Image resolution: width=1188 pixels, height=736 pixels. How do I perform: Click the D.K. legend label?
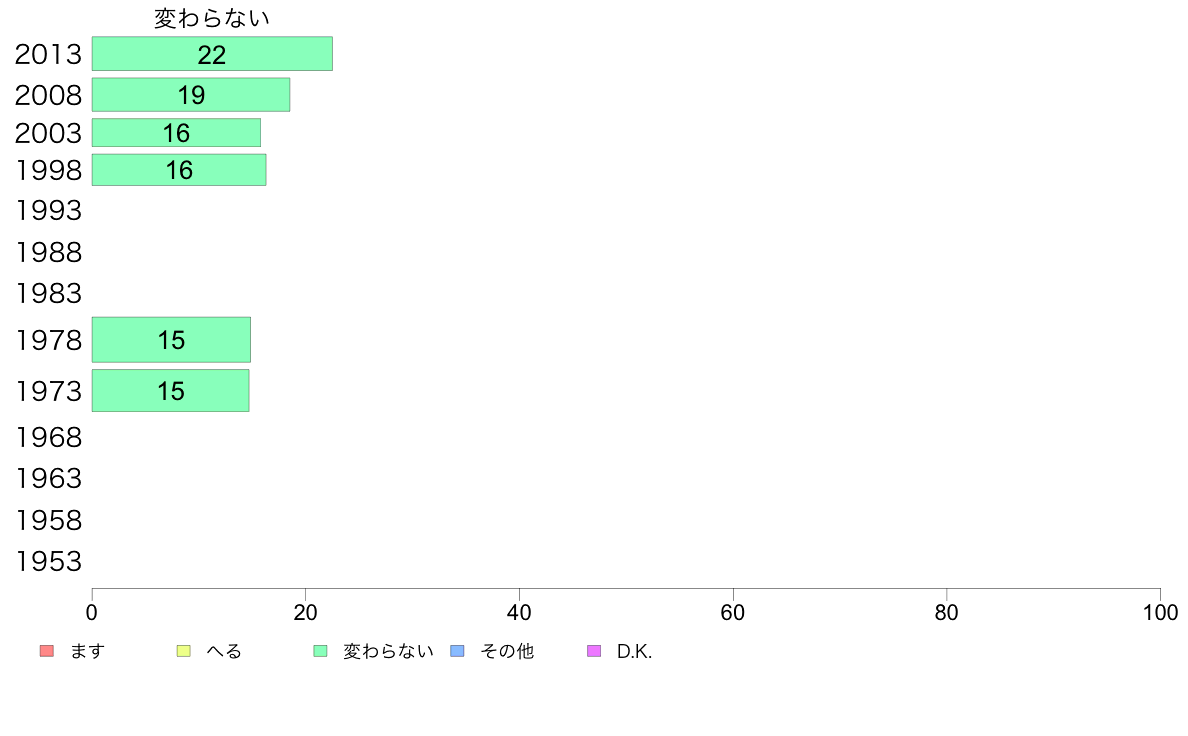pos(635,651)
